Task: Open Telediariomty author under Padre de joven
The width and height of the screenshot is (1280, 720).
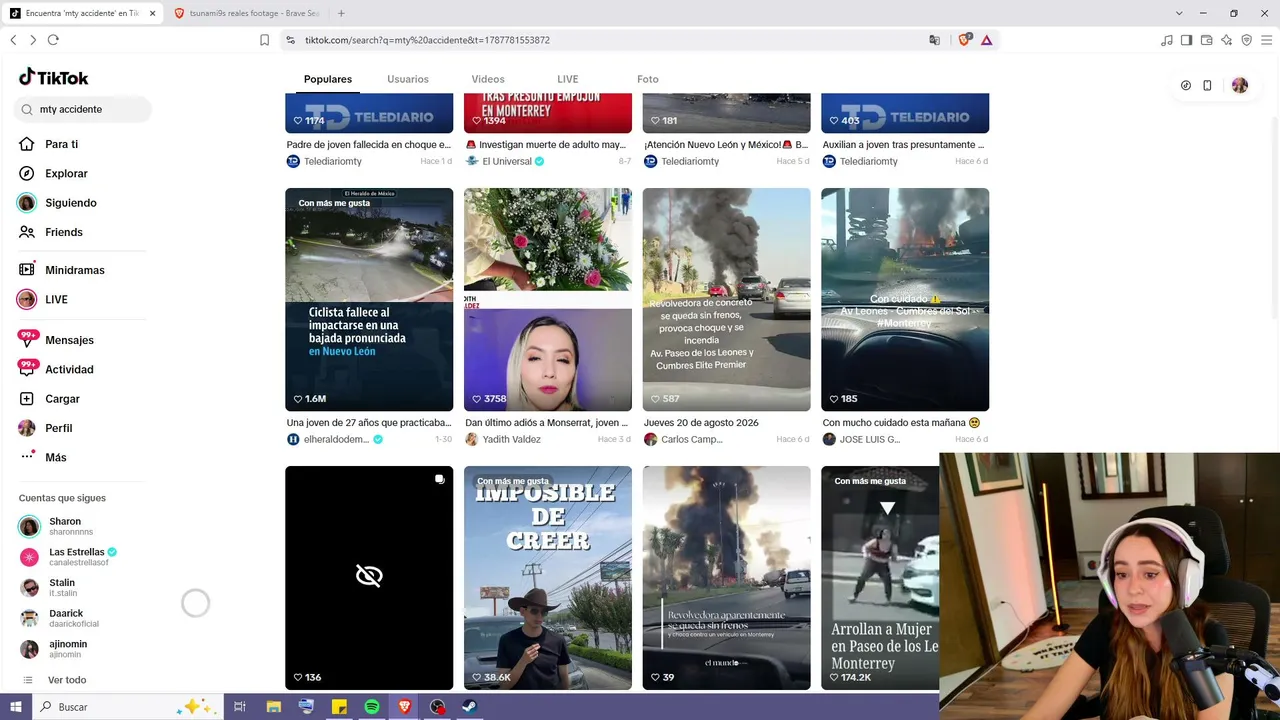Action: 332,161
